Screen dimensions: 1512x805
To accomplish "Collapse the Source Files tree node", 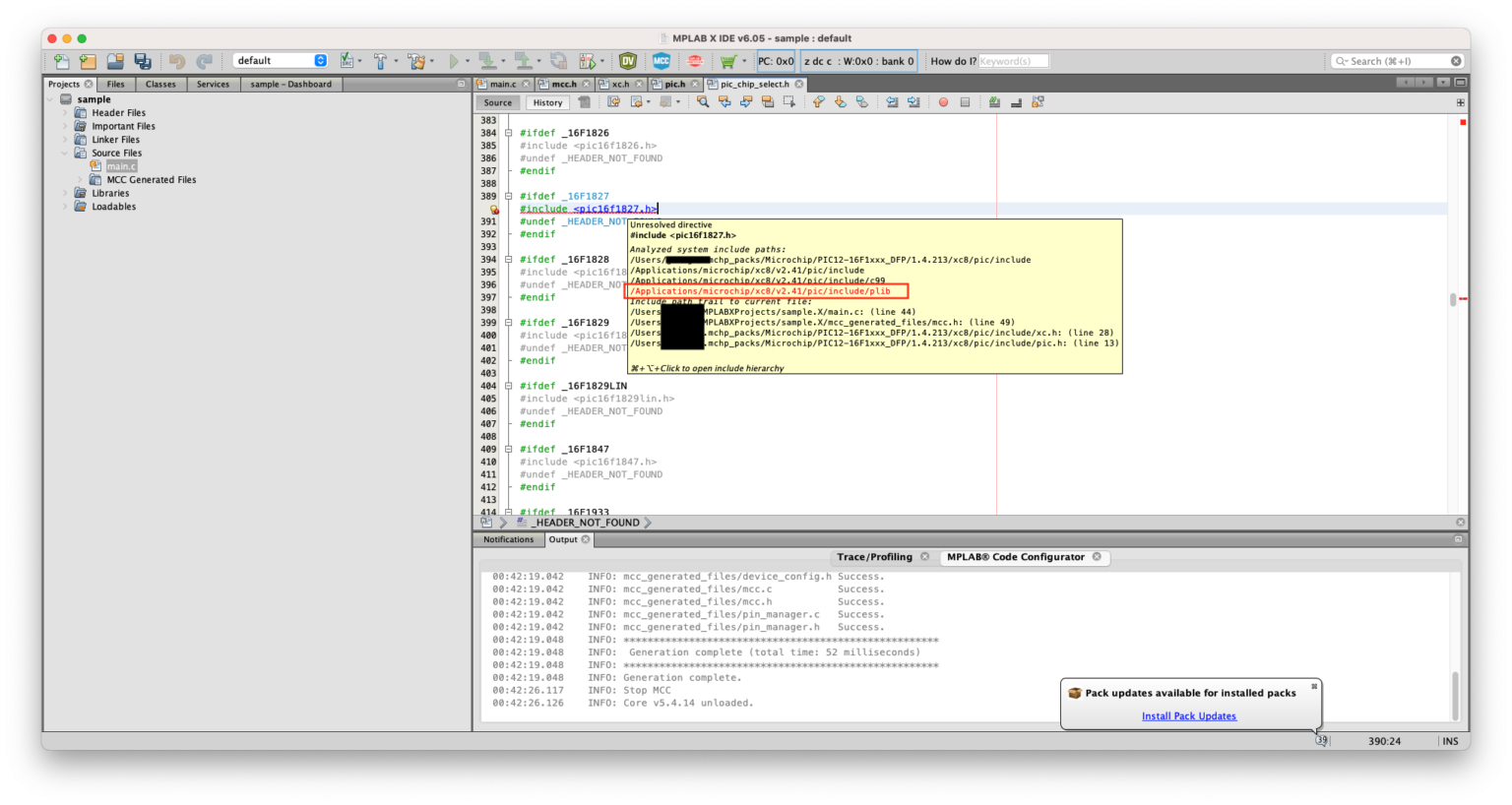I will pos(63,153).
